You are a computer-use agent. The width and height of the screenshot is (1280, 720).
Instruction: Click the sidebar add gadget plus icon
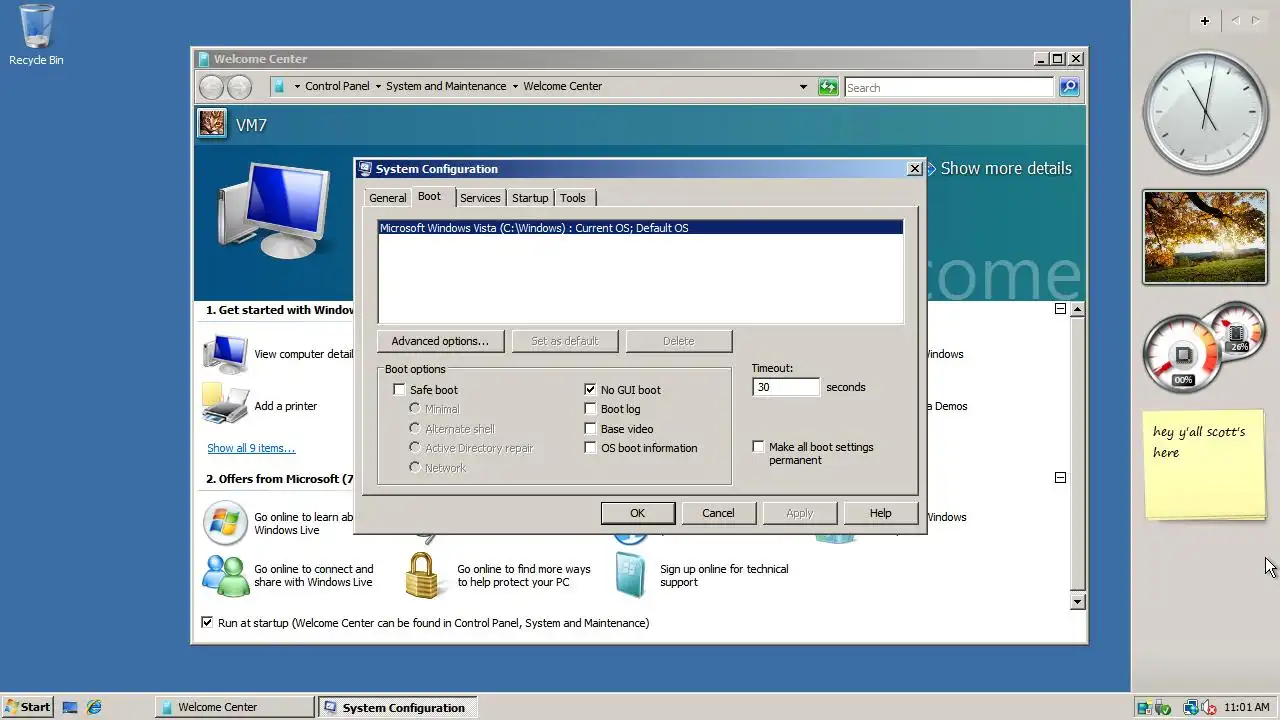[x=1205, y=21]
